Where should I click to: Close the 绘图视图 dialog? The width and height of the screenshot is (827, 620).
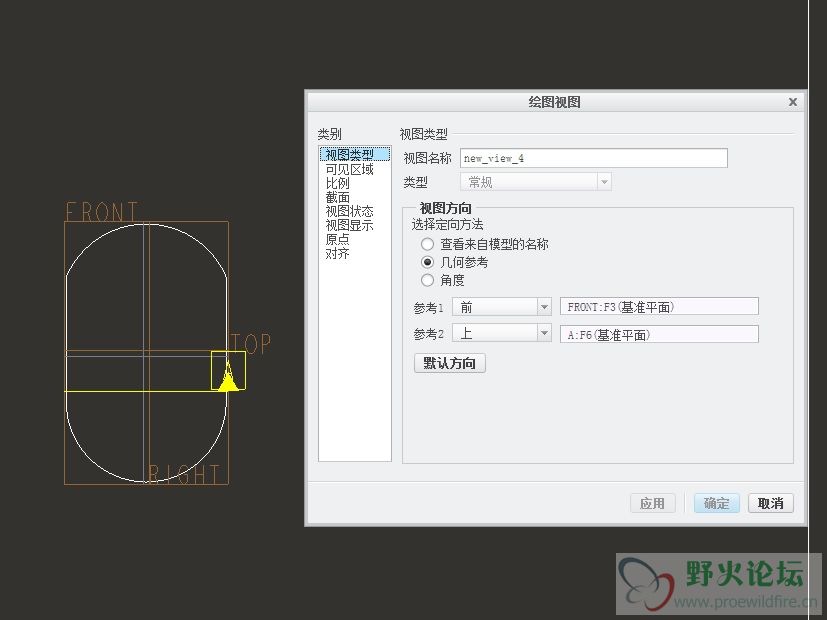coord(793,102)
